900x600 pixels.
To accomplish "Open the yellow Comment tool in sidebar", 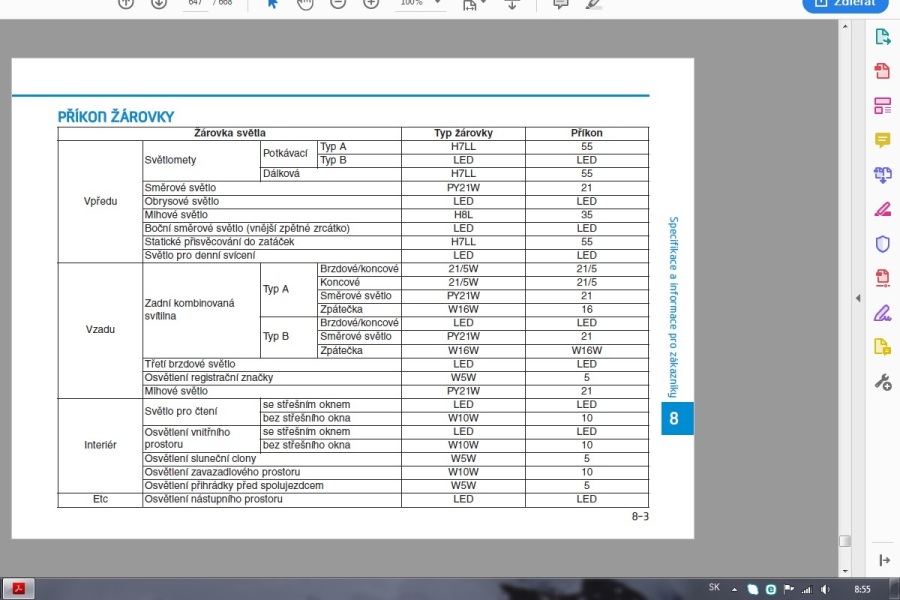I will pos(882,140).
